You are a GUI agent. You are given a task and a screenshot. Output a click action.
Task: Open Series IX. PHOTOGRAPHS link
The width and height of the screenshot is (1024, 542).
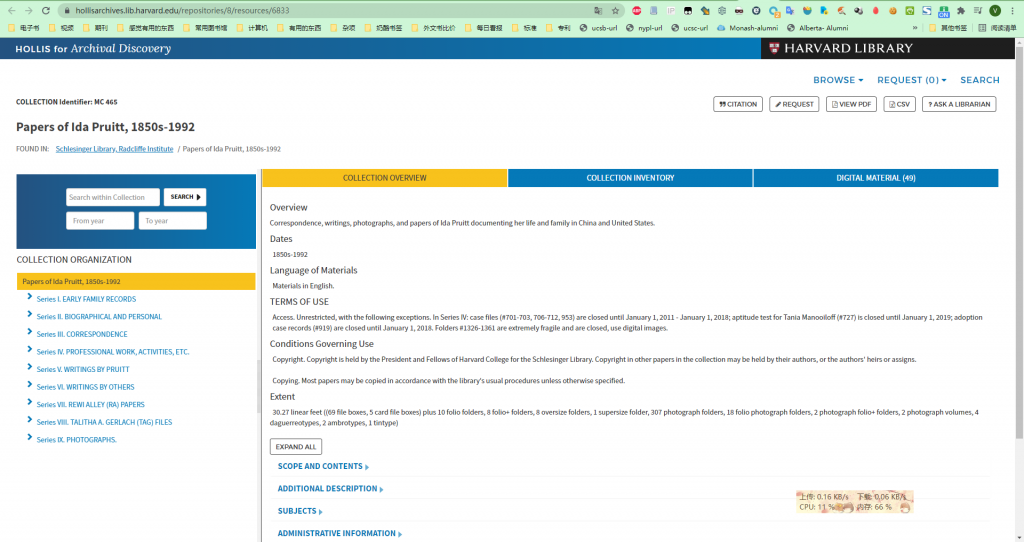click(76, 439)
